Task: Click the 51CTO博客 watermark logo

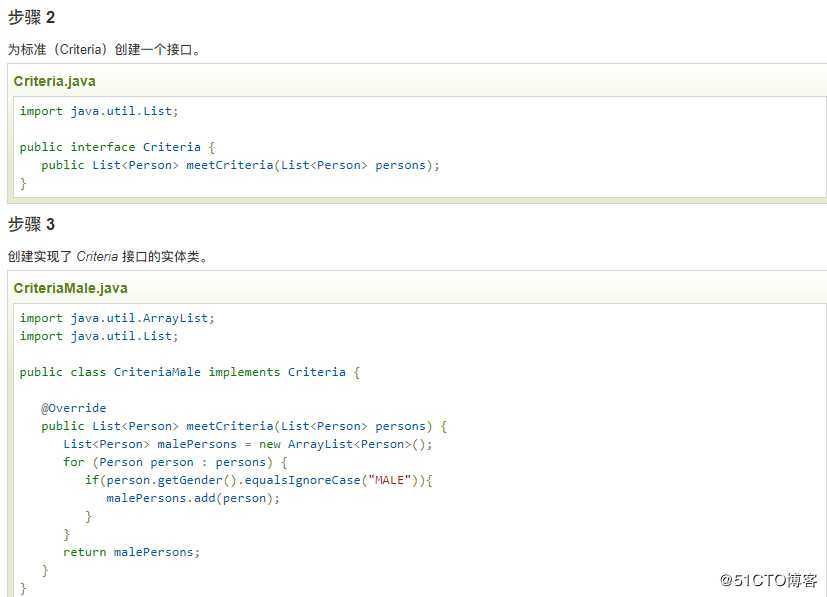Action: [x=770, y=579]
